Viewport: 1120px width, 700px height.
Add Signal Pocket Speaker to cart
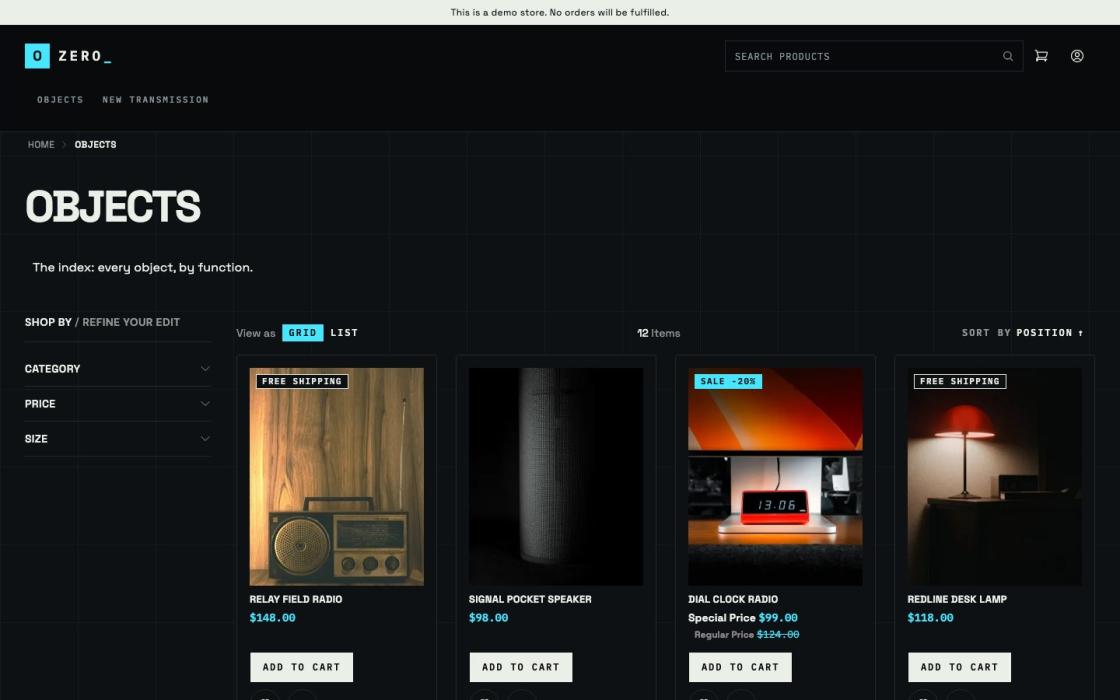pyautogui.click(x=521, y=667)
